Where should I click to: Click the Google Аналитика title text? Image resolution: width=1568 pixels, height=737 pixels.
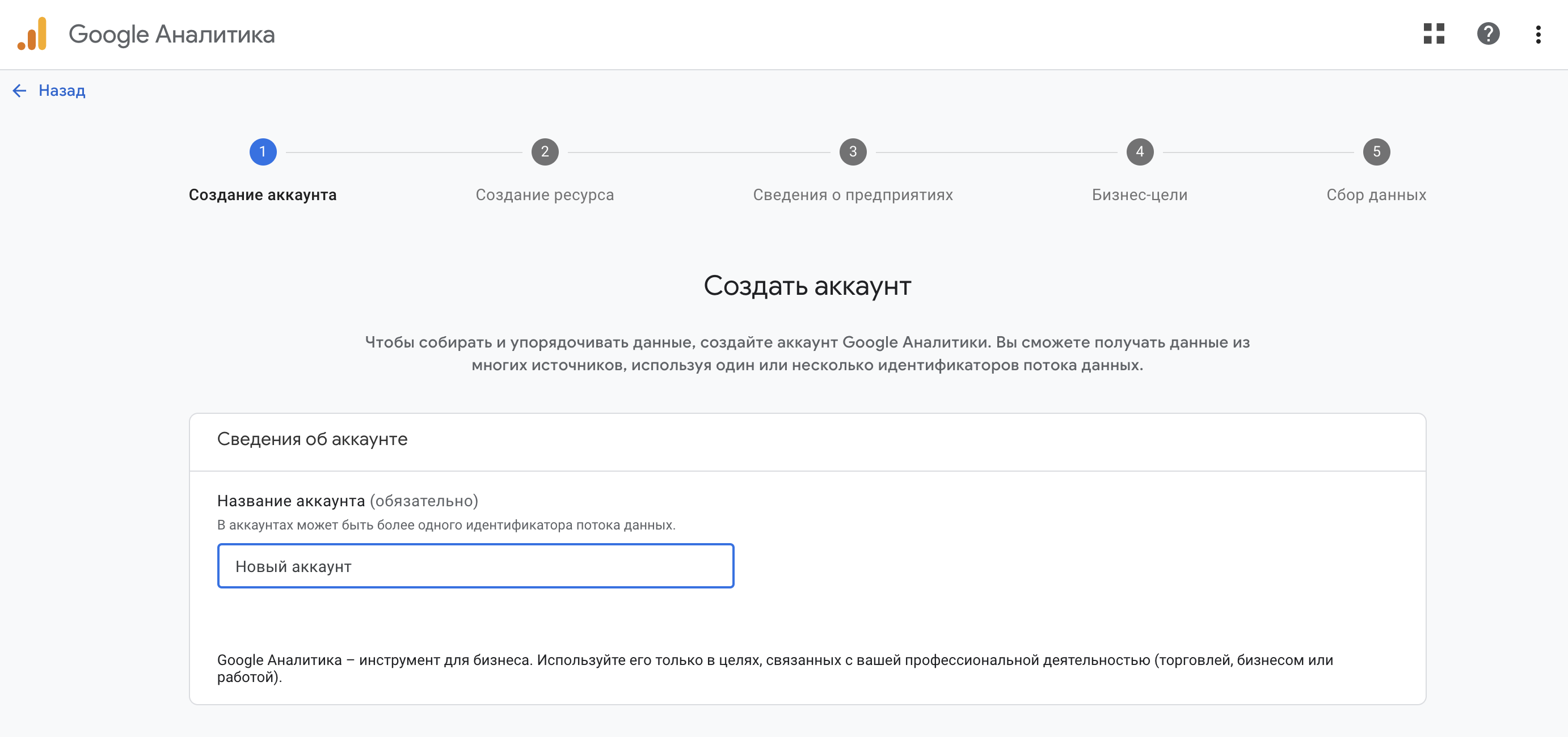(172, 35)
